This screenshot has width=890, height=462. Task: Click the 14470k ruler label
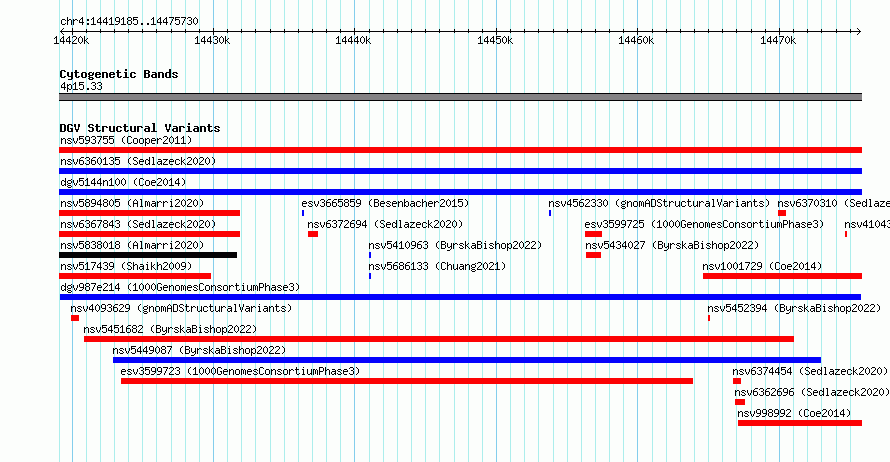(778, 40)
